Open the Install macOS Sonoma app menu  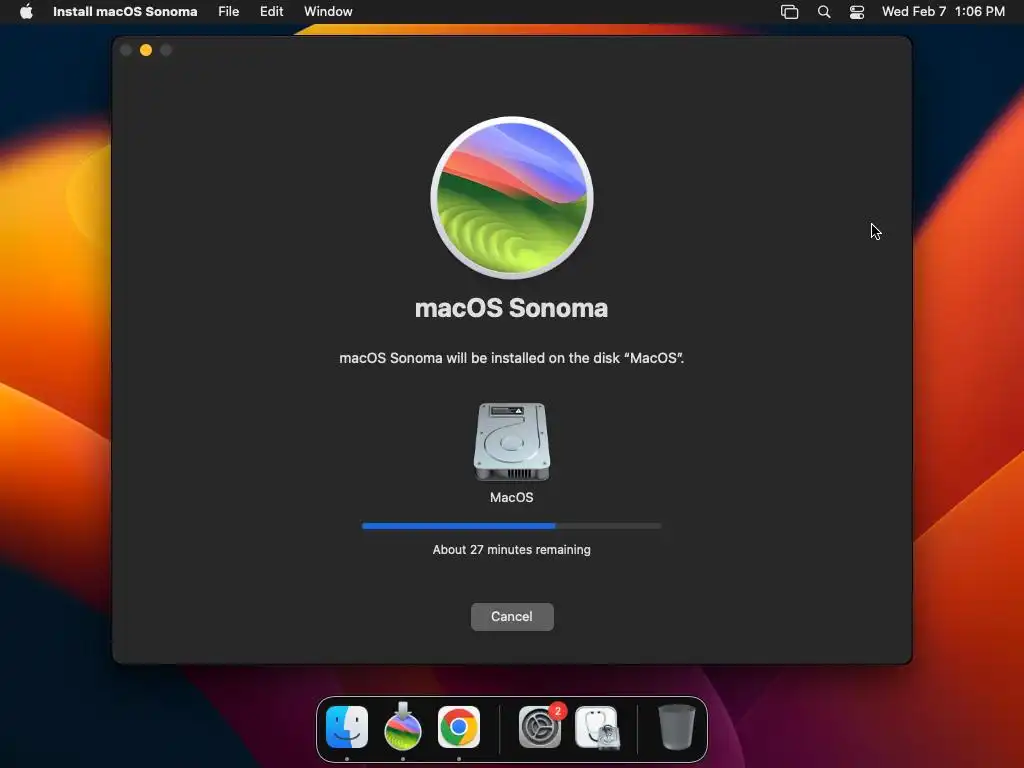(x=125, y=11)
